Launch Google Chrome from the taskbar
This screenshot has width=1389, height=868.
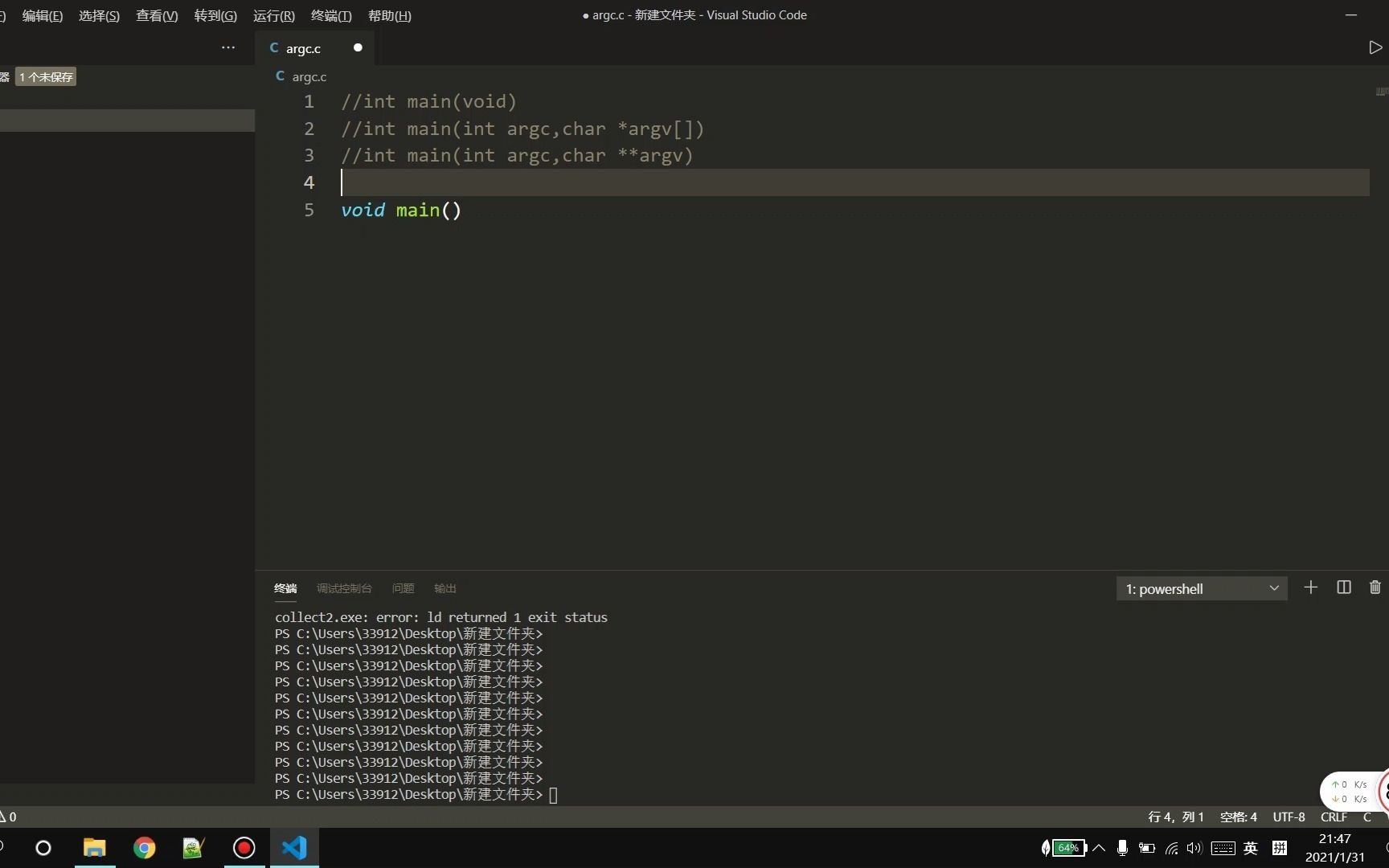tap(144, 848)
